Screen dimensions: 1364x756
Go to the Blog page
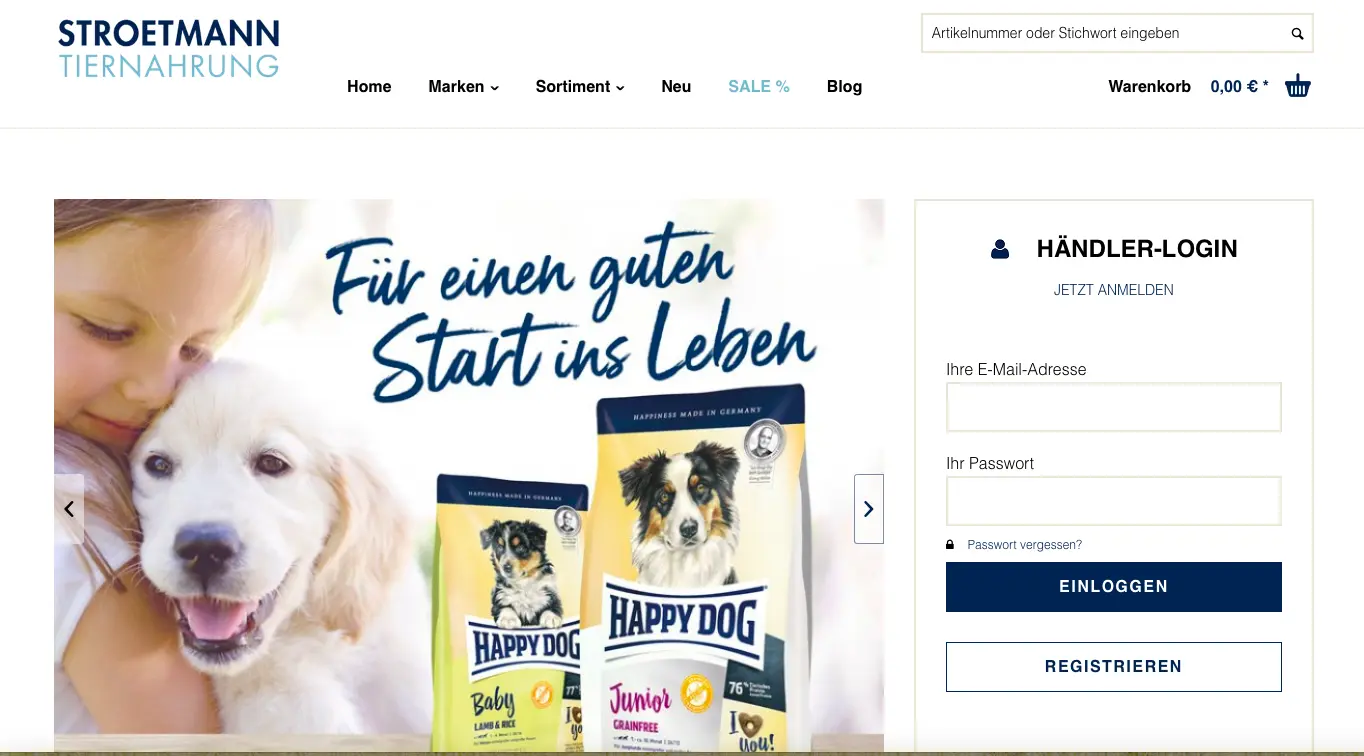(844, 87)
